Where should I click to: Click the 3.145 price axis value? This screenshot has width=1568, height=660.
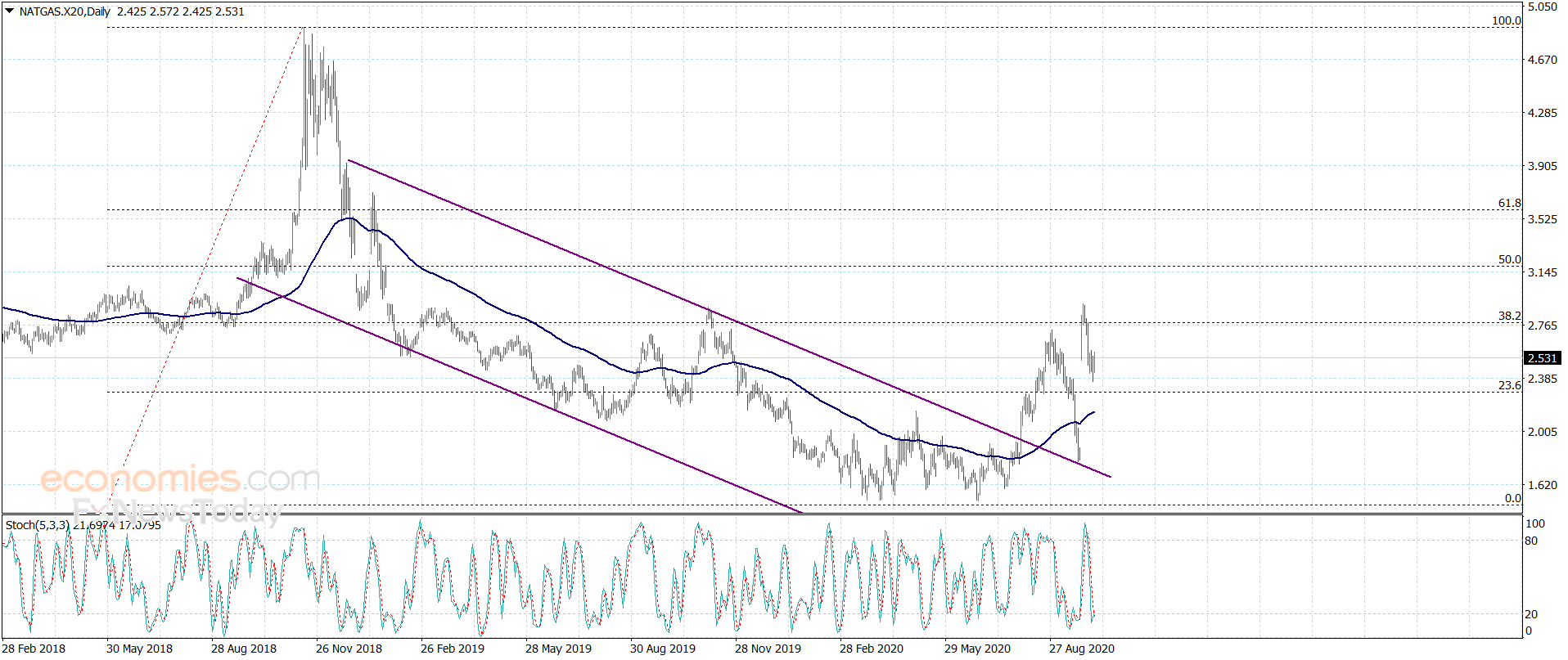tap(1543, 272)
